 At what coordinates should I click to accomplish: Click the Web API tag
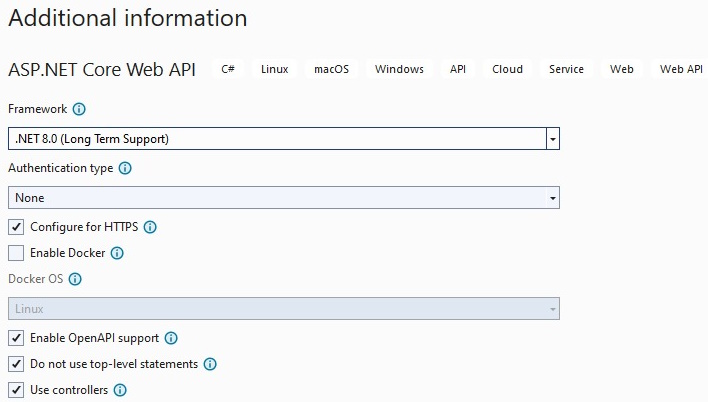point(681,69)
